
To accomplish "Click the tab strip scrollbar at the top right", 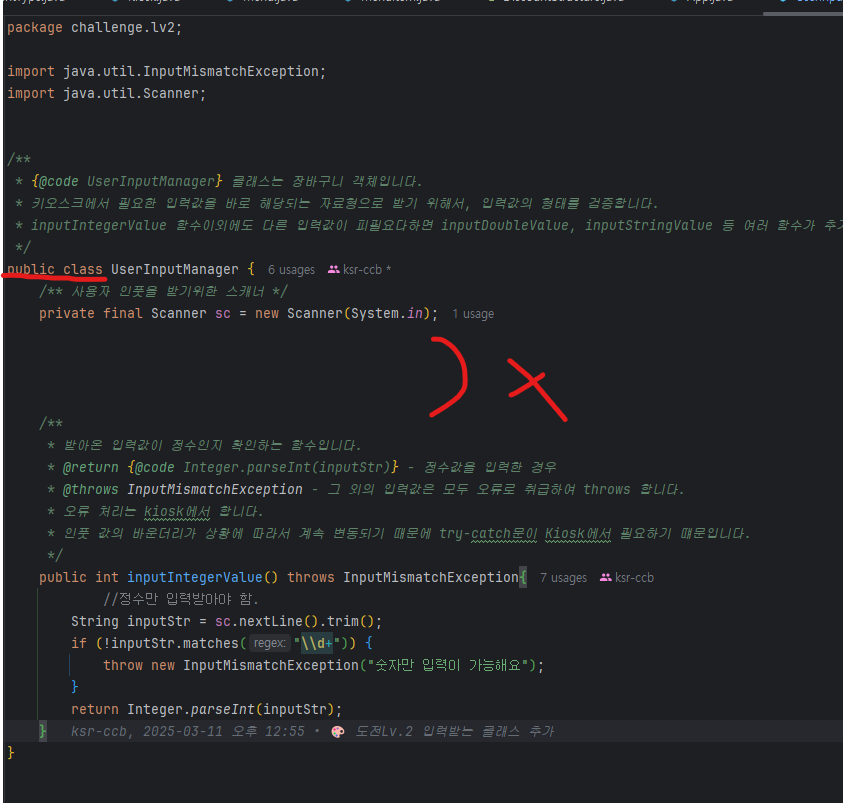I will [x=803, y=13].
